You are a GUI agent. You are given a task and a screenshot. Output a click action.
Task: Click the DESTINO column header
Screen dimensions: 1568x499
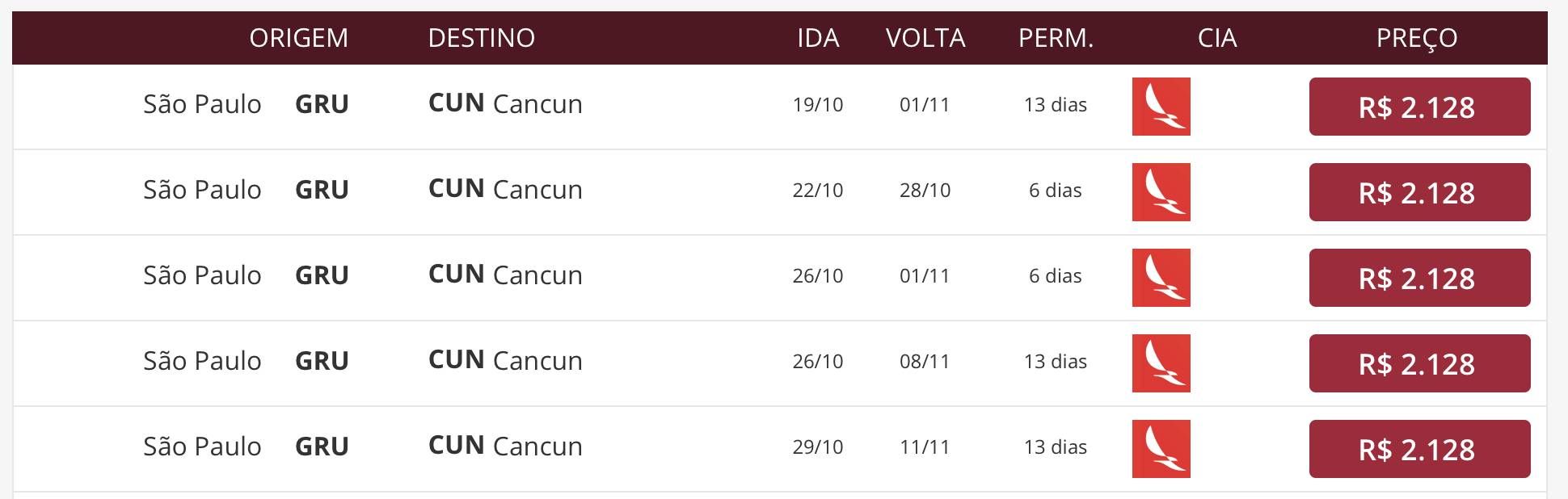pyautogui.click(x=482, y=38)
